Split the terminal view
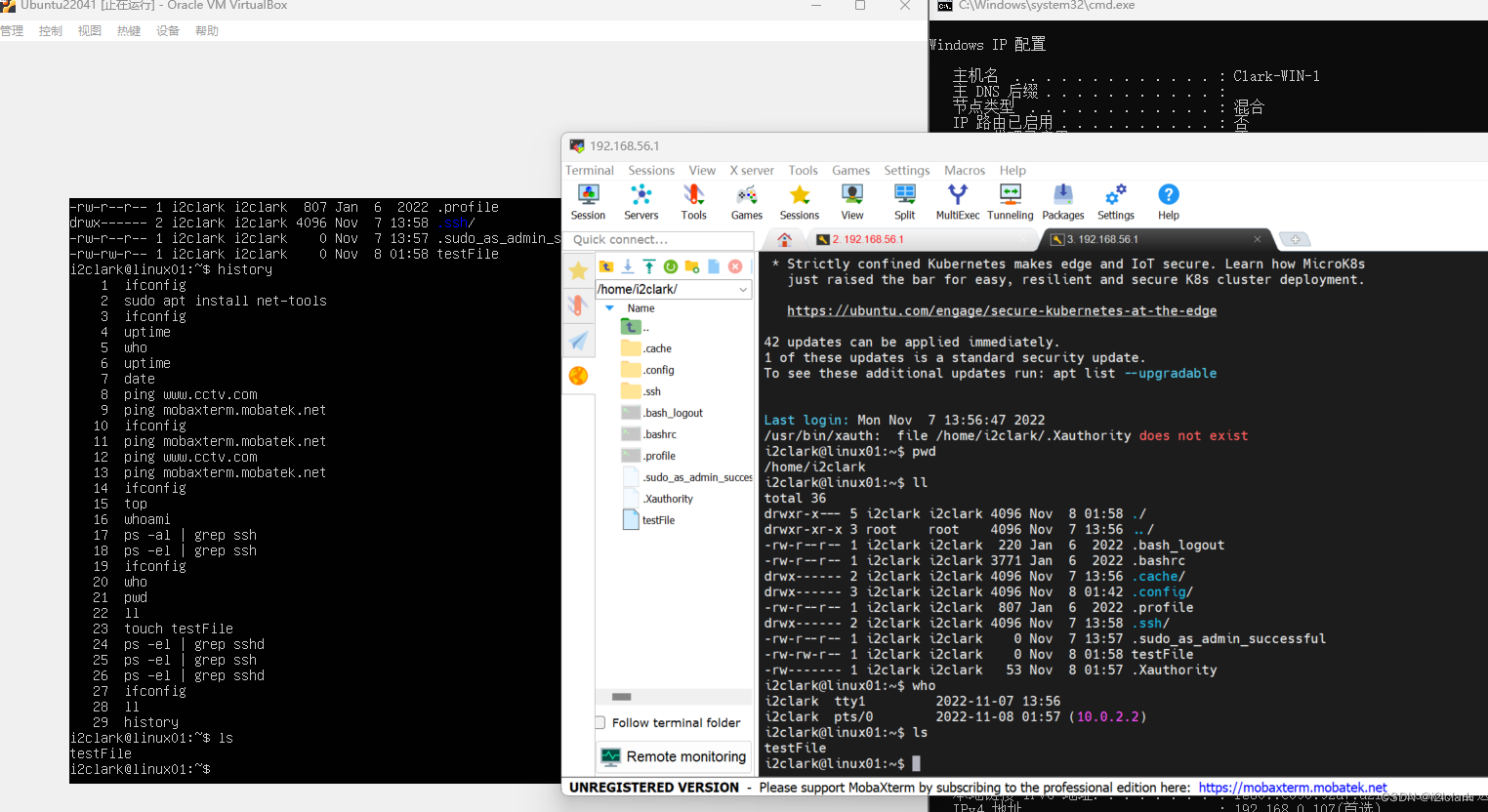This screenshot has height=812, width=1488. click(904, 202)
